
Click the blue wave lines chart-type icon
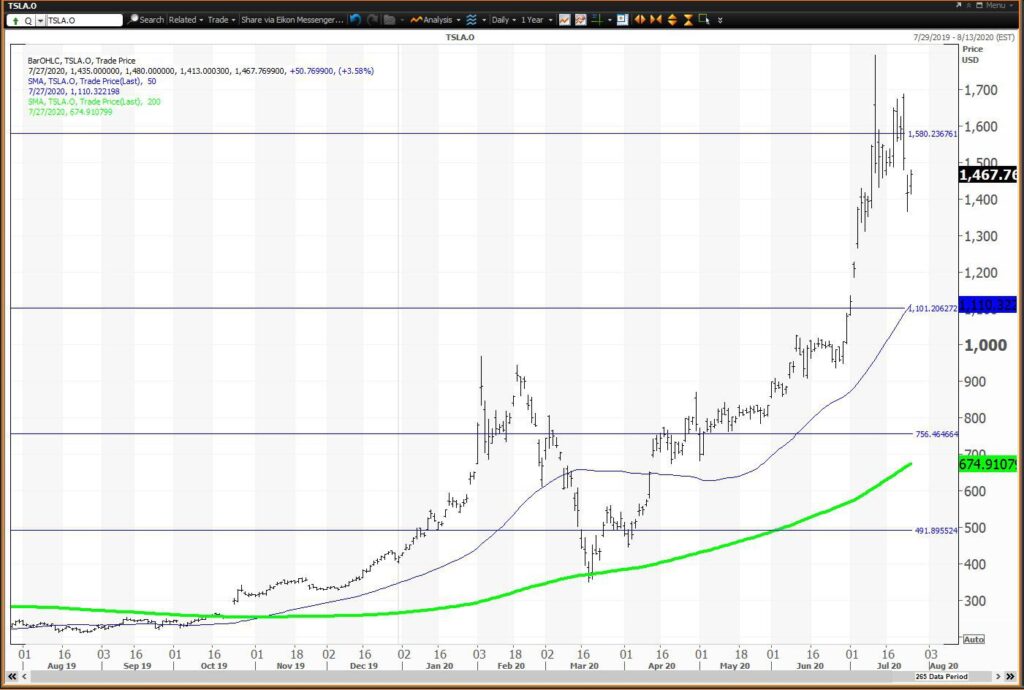coord(471,20)
